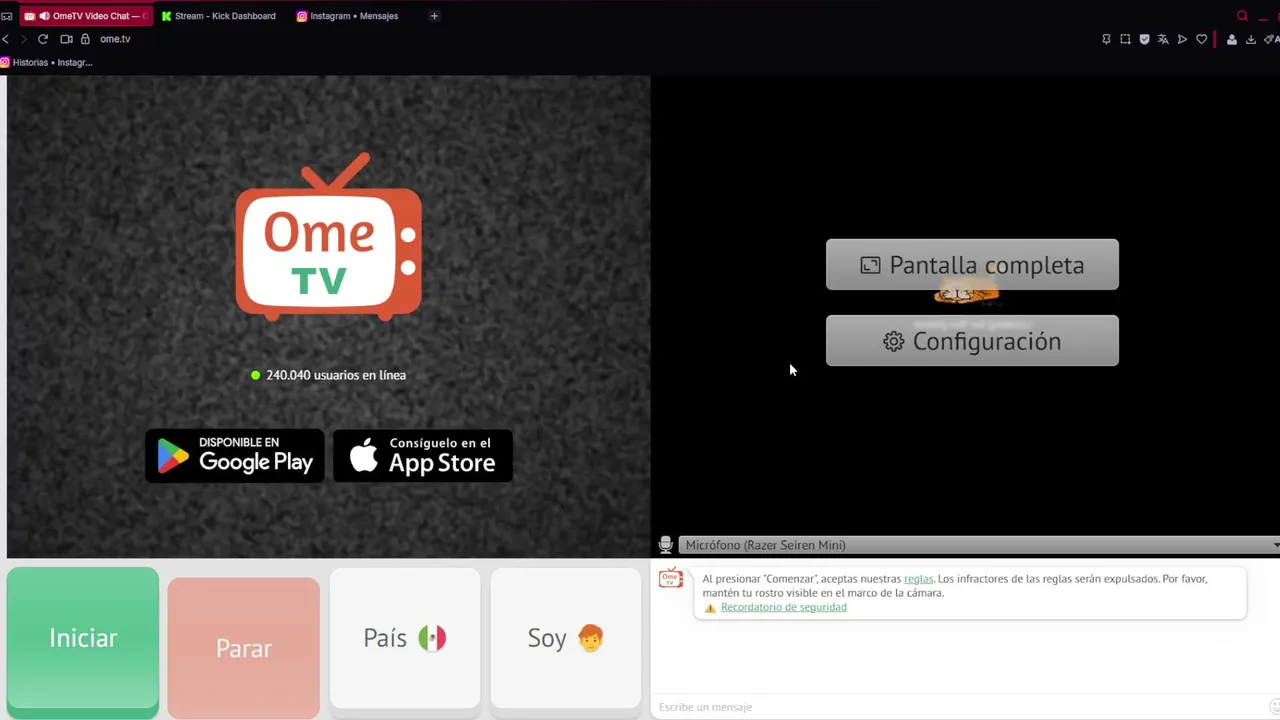1280x720 pixels.
Task: Click the send flow arrow icon in the toolbar
Action: pos(1182,39)
